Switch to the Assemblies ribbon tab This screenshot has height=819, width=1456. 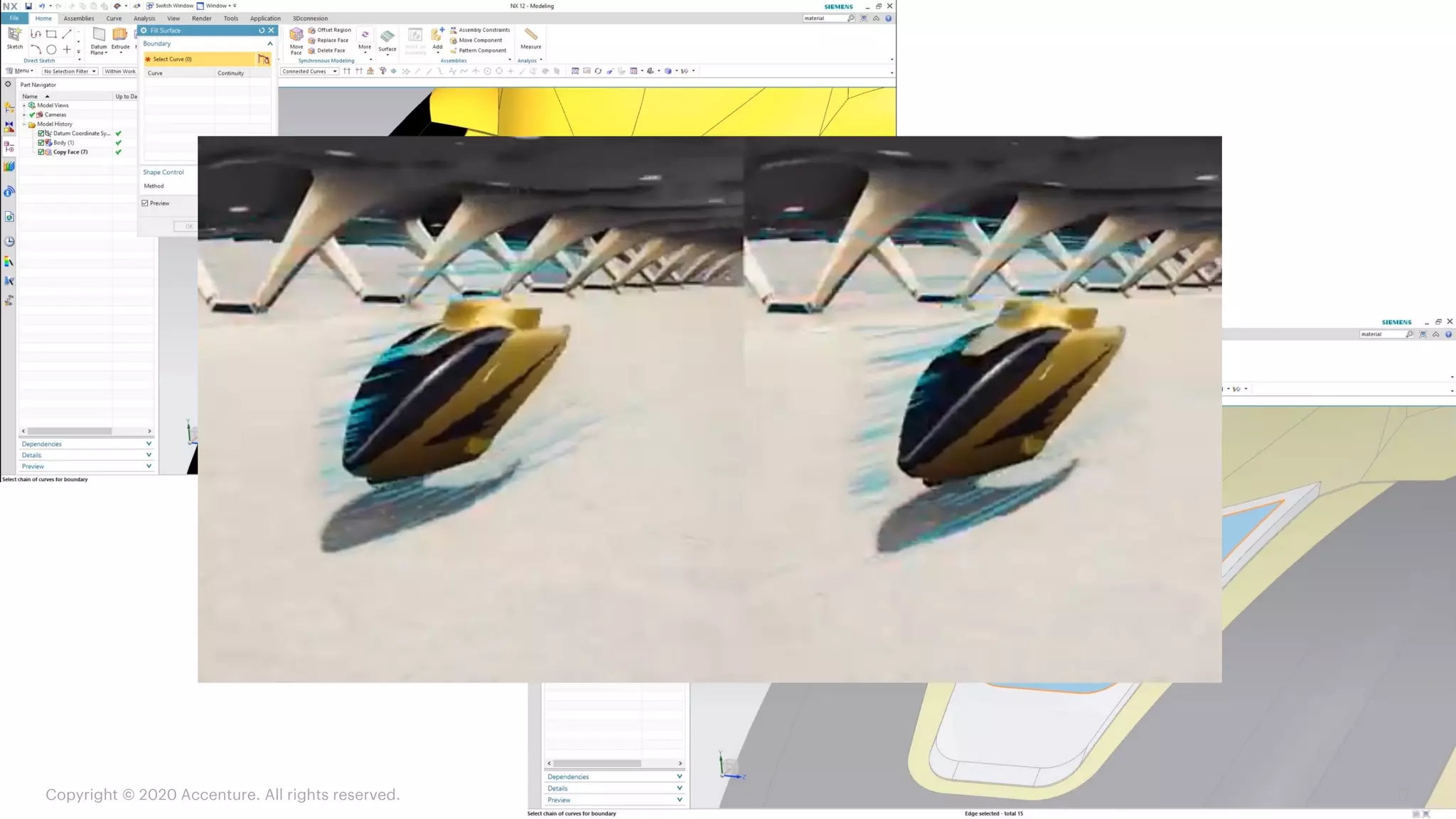click(78, 18)
